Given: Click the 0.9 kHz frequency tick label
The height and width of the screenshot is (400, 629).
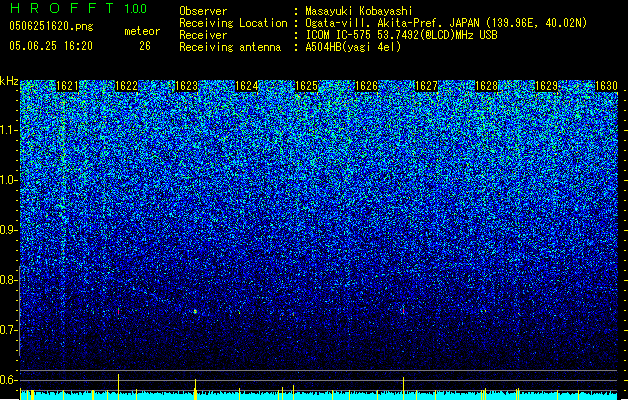Looking at the screenshot, I should click(8, 230).
